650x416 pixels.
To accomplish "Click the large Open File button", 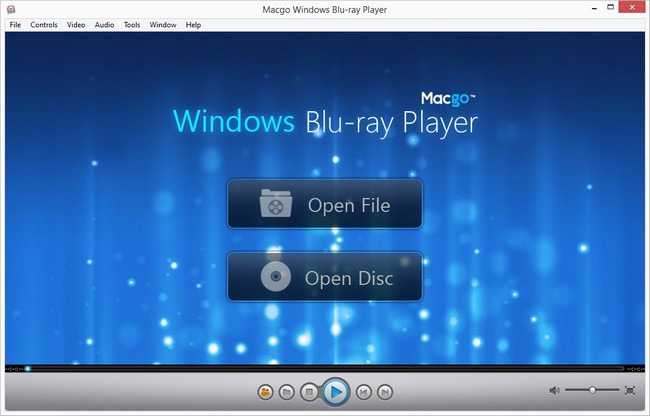I will 325,204.
